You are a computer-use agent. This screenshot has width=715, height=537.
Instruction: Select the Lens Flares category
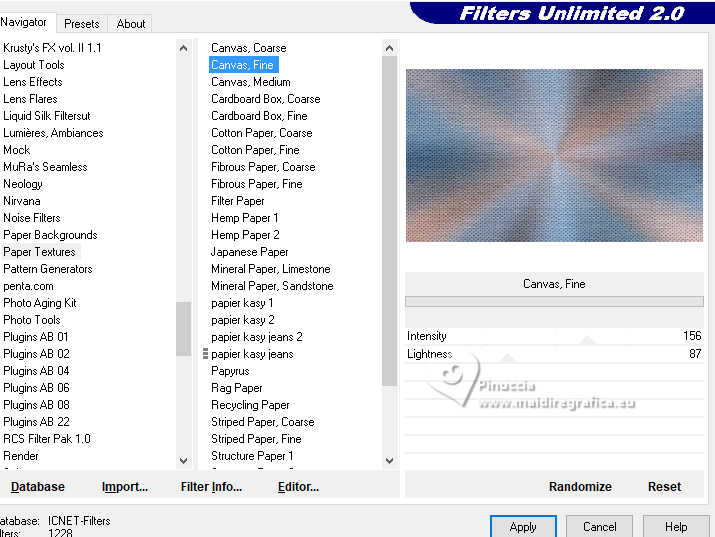coord(31,99)
